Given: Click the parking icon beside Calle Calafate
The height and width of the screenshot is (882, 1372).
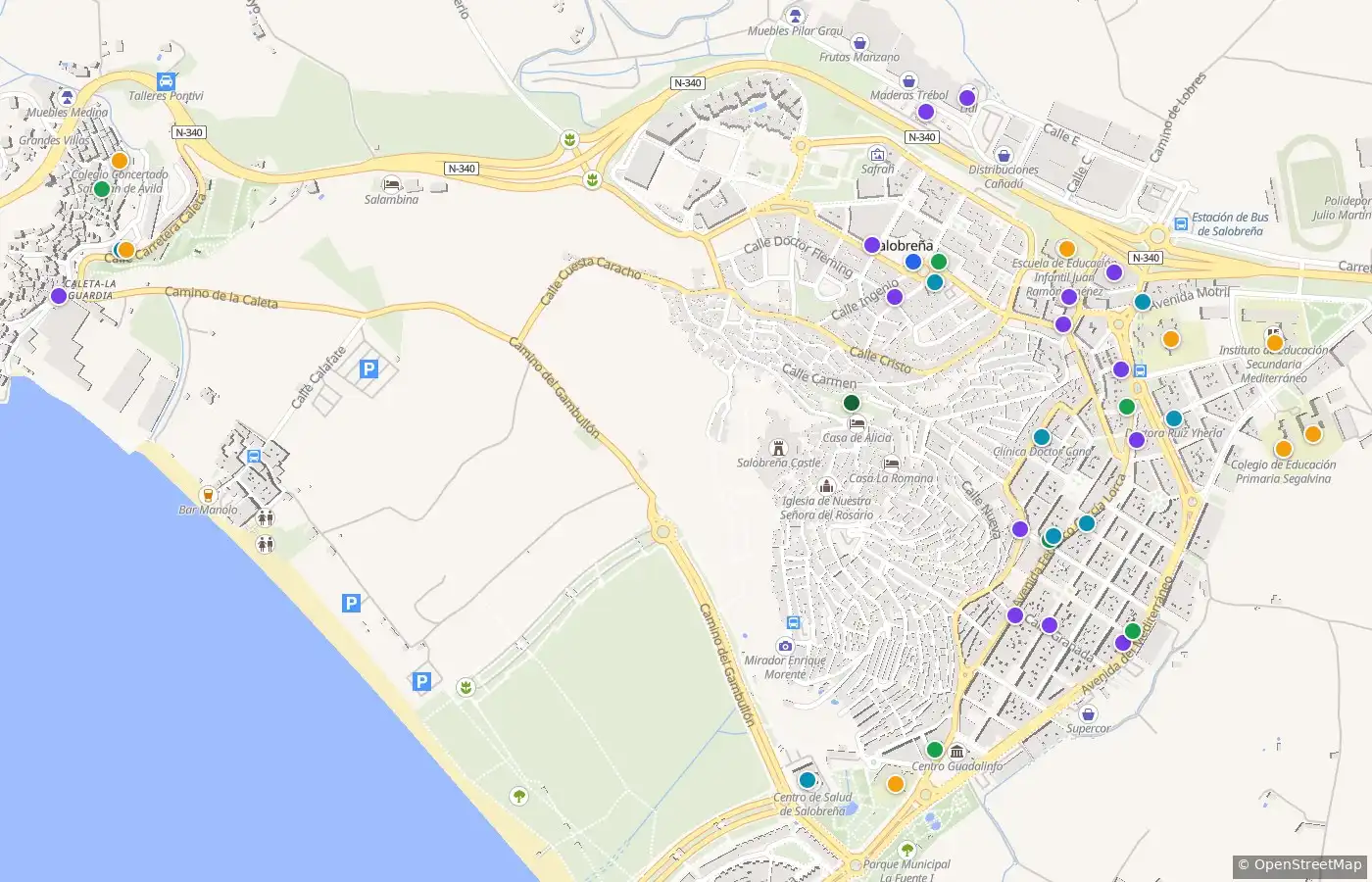Looking at the screenshot, I should pyautogui.click(x=368, y=368).
